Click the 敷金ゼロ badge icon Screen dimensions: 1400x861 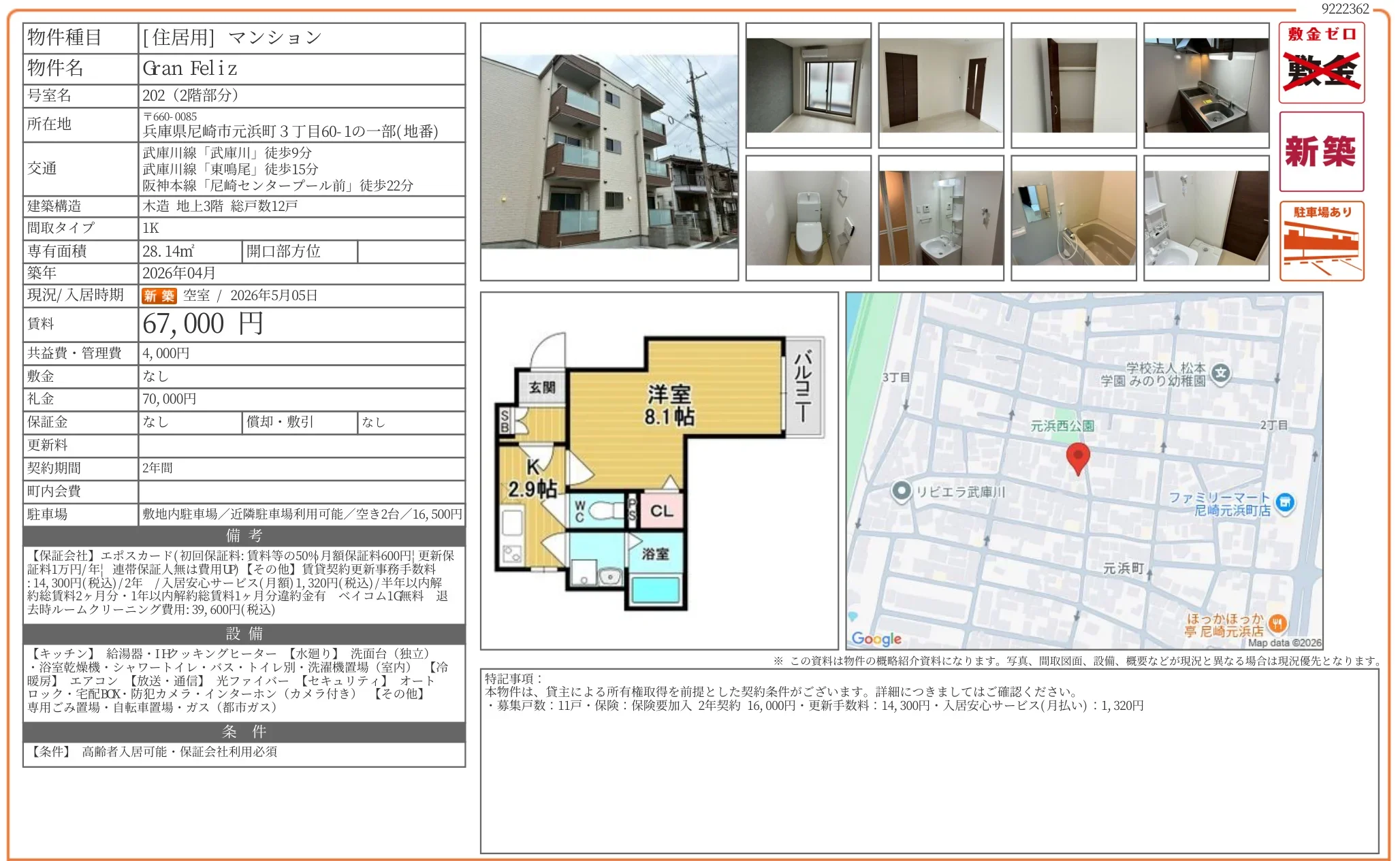[1321, 63]
